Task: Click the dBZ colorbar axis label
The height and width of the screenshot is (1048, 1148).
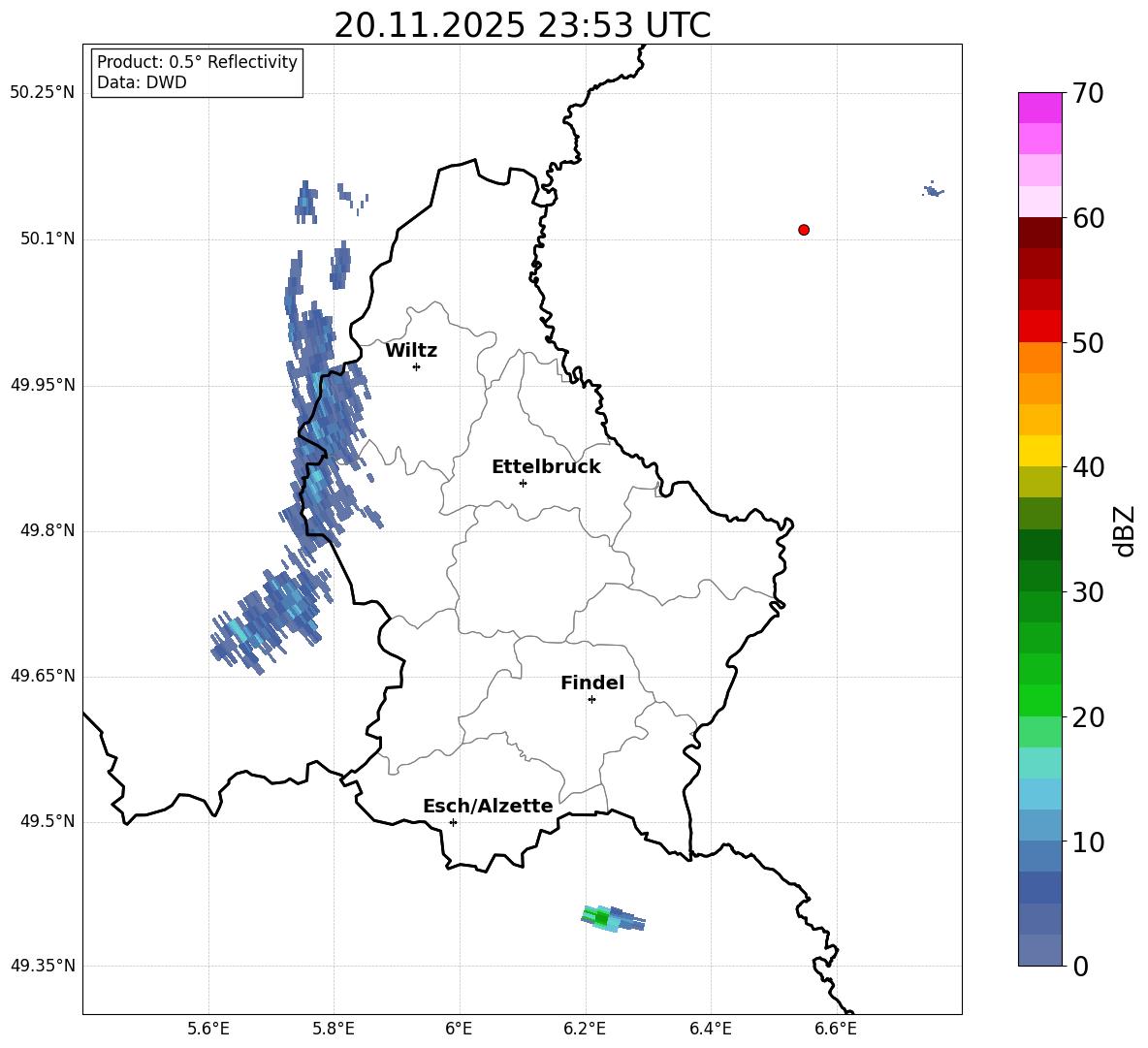Action: coord(1124,530)
